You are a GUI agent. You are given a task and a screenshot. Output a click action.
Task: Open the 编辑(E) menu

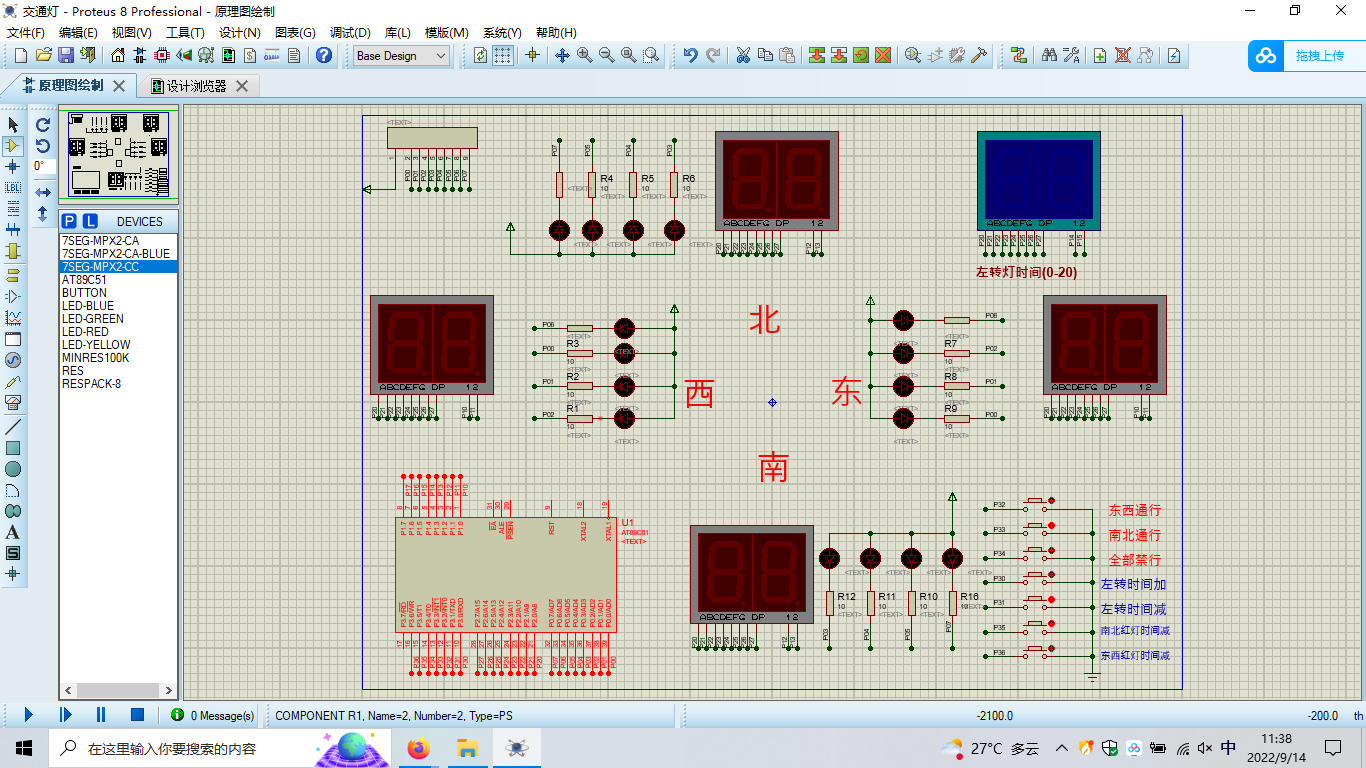click(78, 32)
